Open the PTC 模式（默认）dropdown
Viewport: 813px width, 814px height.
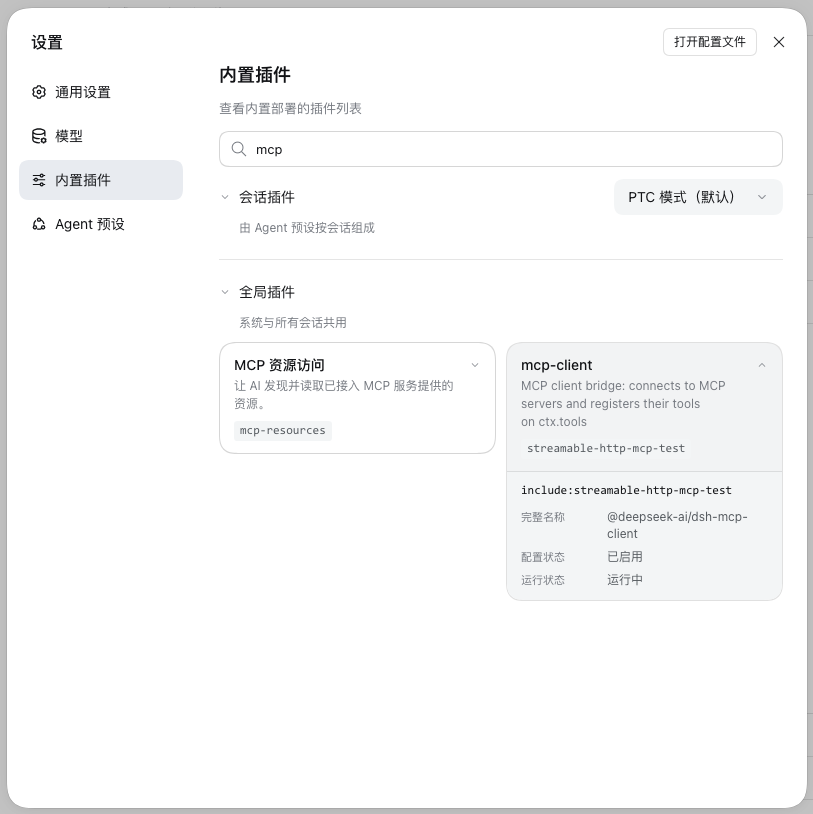(x=698, y=197)
